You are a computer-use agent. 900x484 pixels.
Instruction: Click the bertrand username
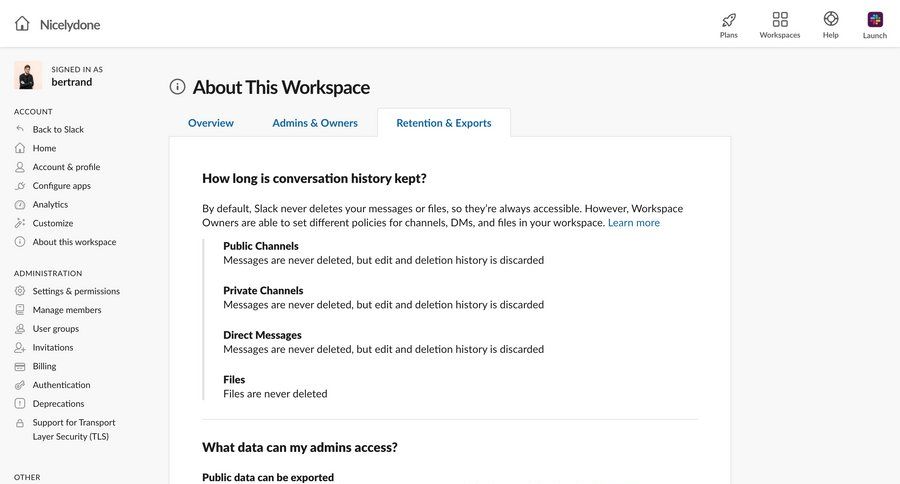pos(71,82)
